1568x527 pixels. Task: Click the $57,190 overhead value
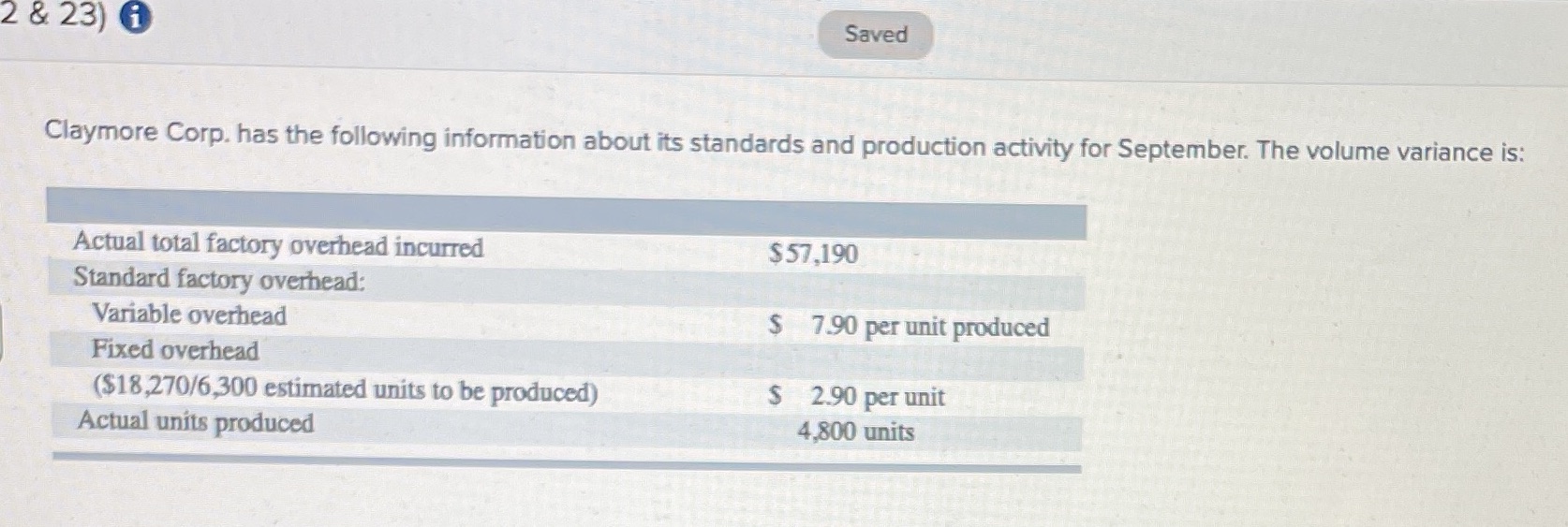pyautogui.click(x=813, y=254)
